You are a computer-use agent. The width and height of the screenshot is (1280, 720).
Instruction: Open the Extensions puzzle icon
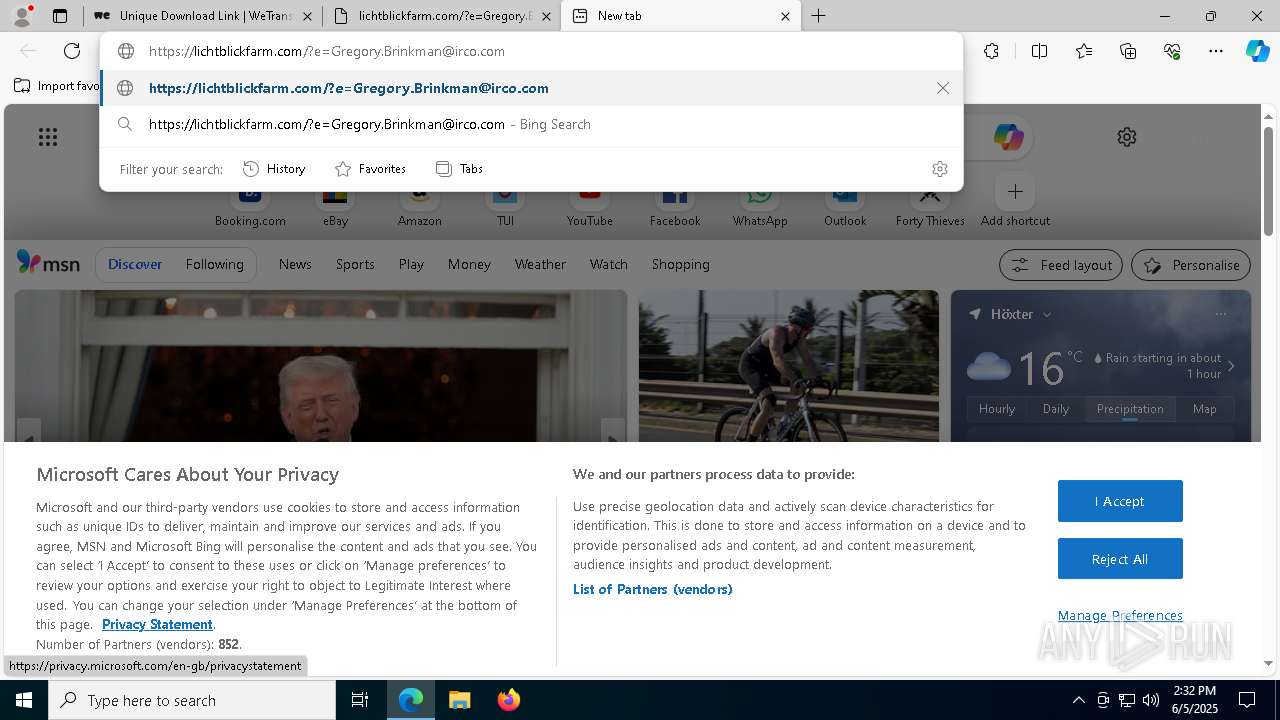[991, 51]
